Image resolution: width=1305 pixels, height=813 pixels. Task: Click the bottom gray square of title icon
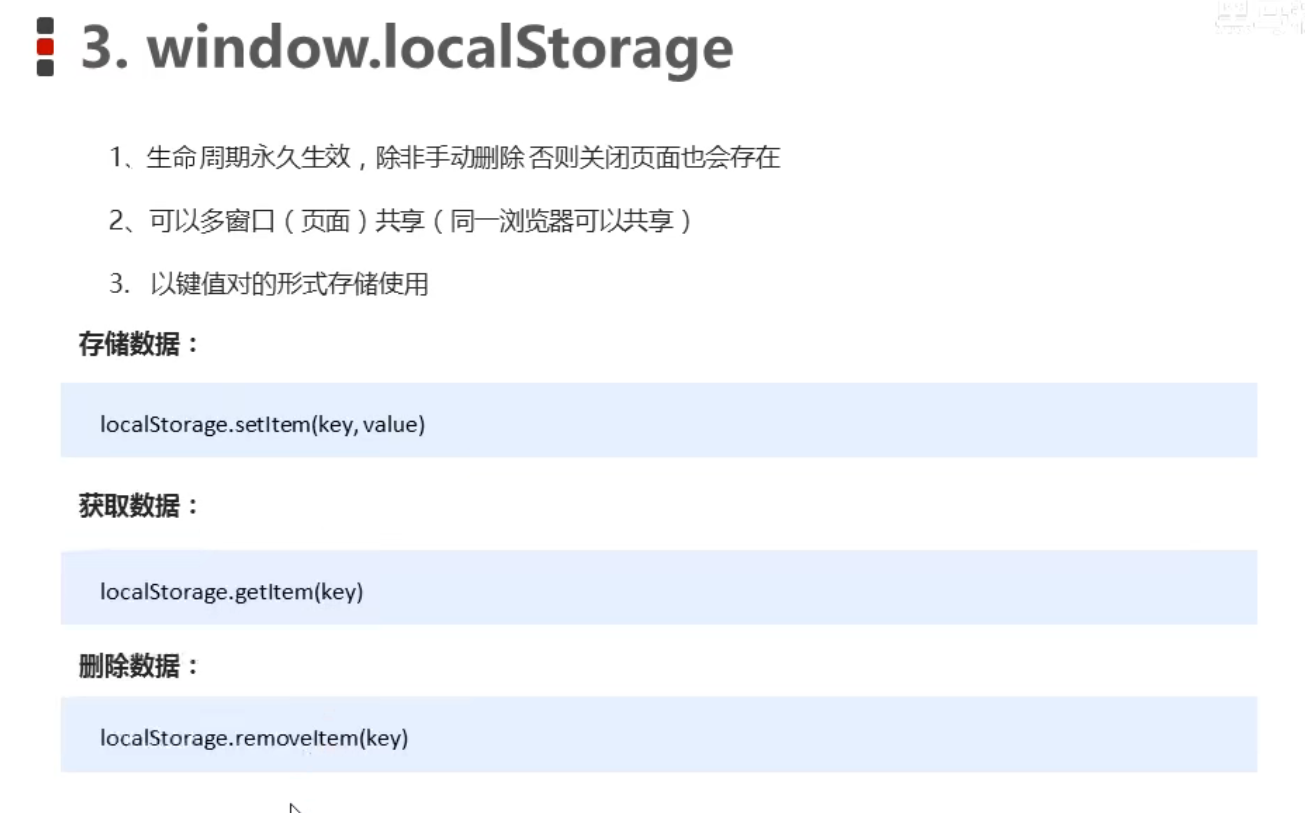coord(45,68)
